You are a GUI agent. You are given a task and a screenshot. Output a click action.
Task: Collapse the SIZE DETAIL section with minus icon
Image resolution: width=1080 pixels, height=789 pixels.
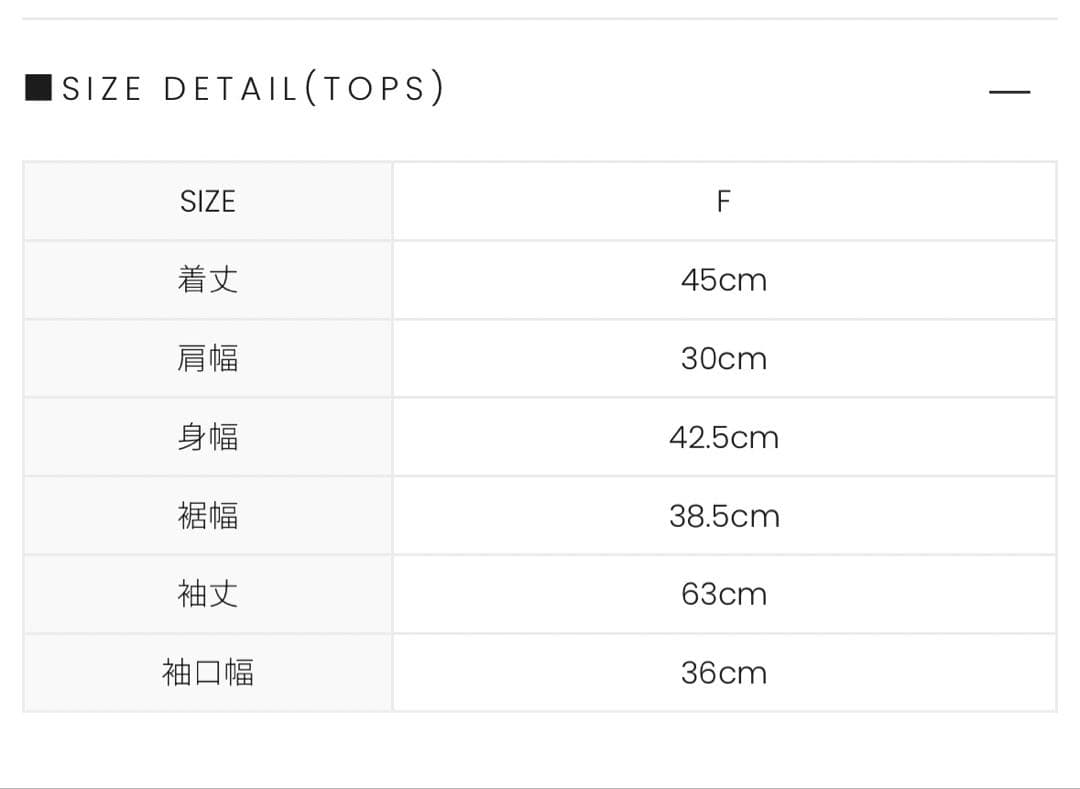coord(1009,92)
